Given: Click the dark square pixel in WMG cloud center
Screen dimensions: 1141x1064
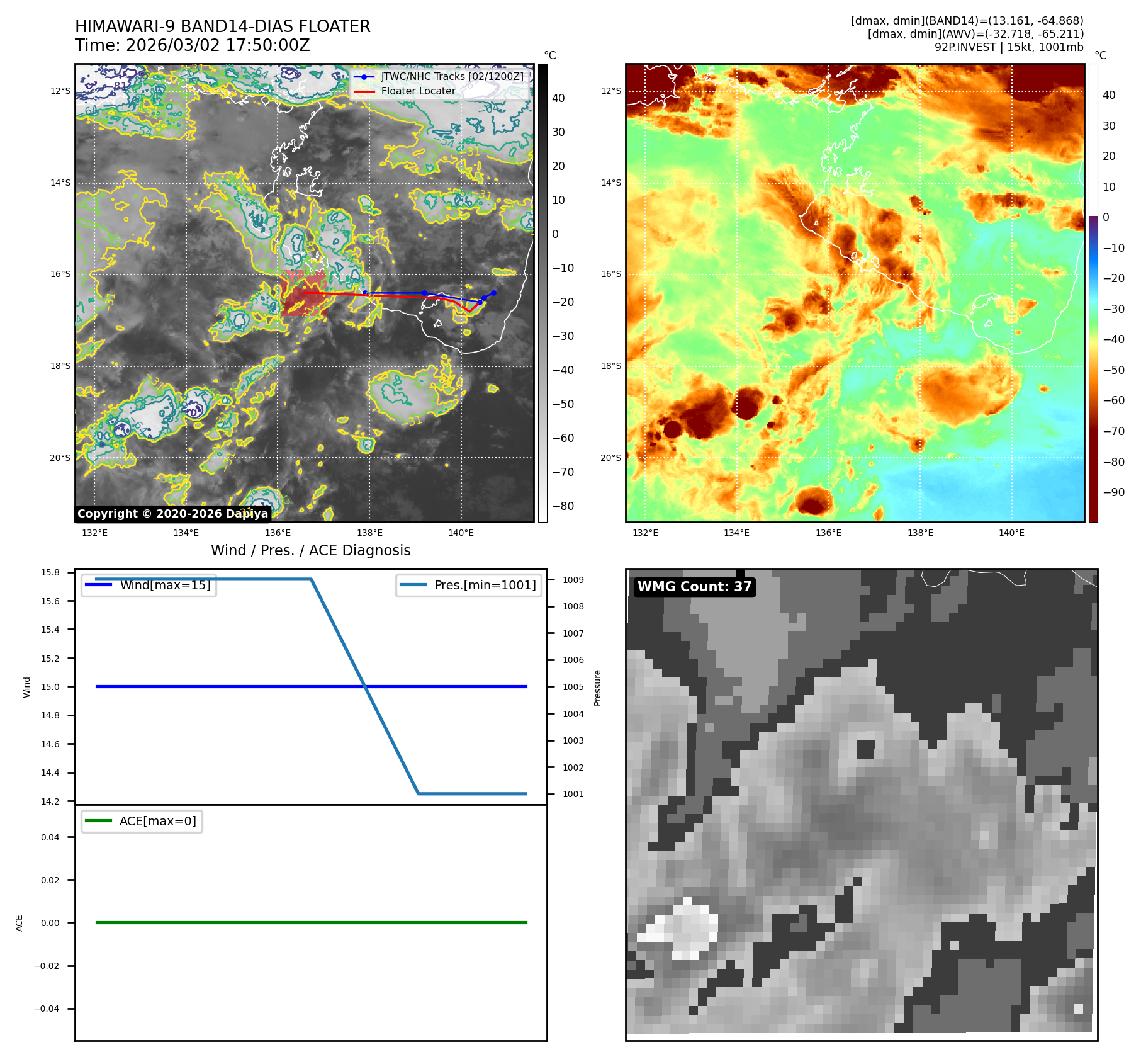Looking at the screenshot, I should pyautogui.click(x=865, y=749).
